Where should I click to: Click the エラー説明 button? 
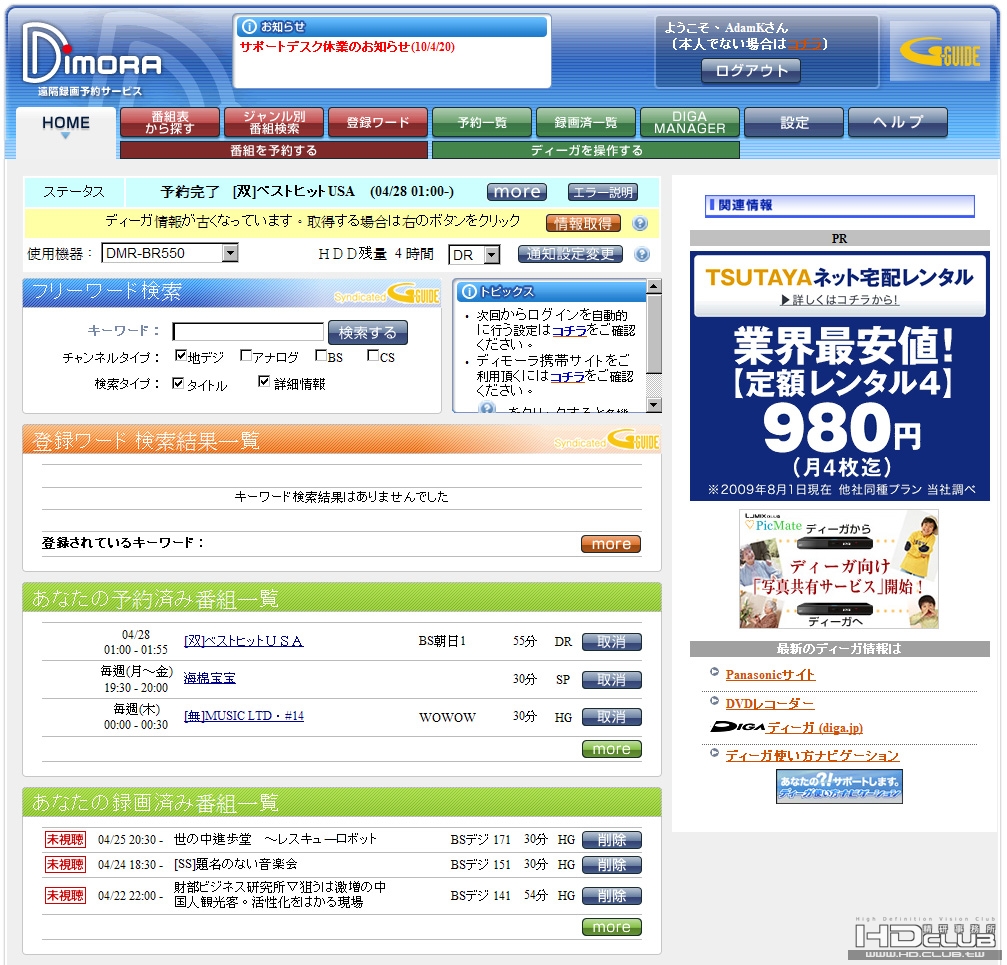tap(602, 192)
